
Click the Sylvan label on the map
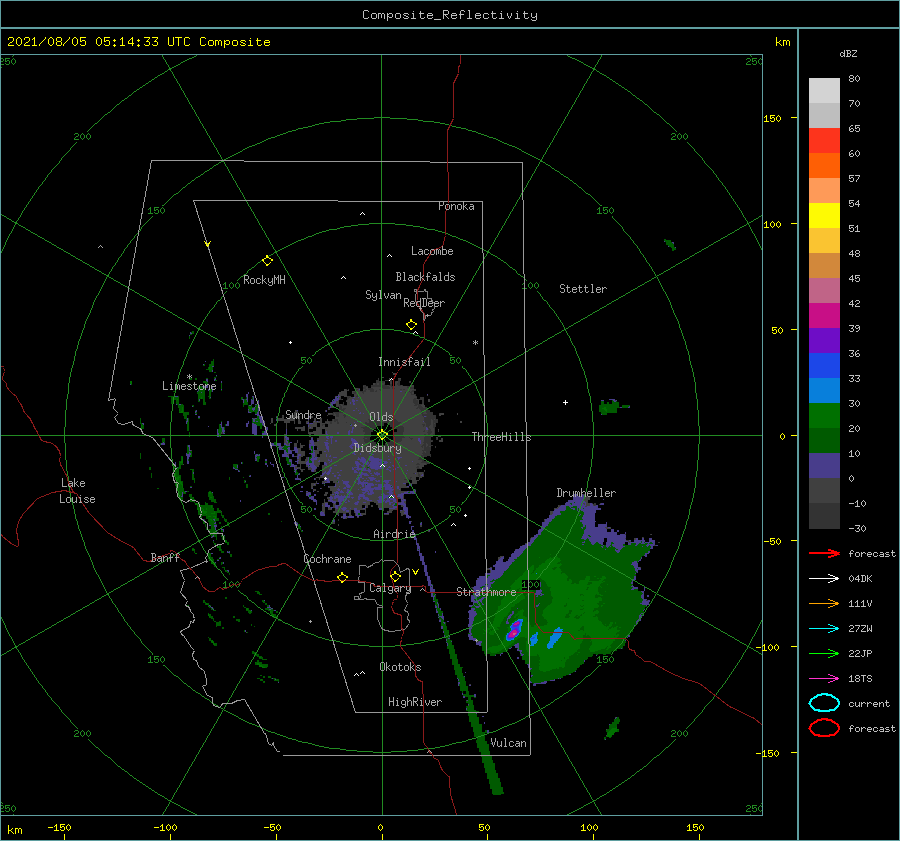coord(383,295)
